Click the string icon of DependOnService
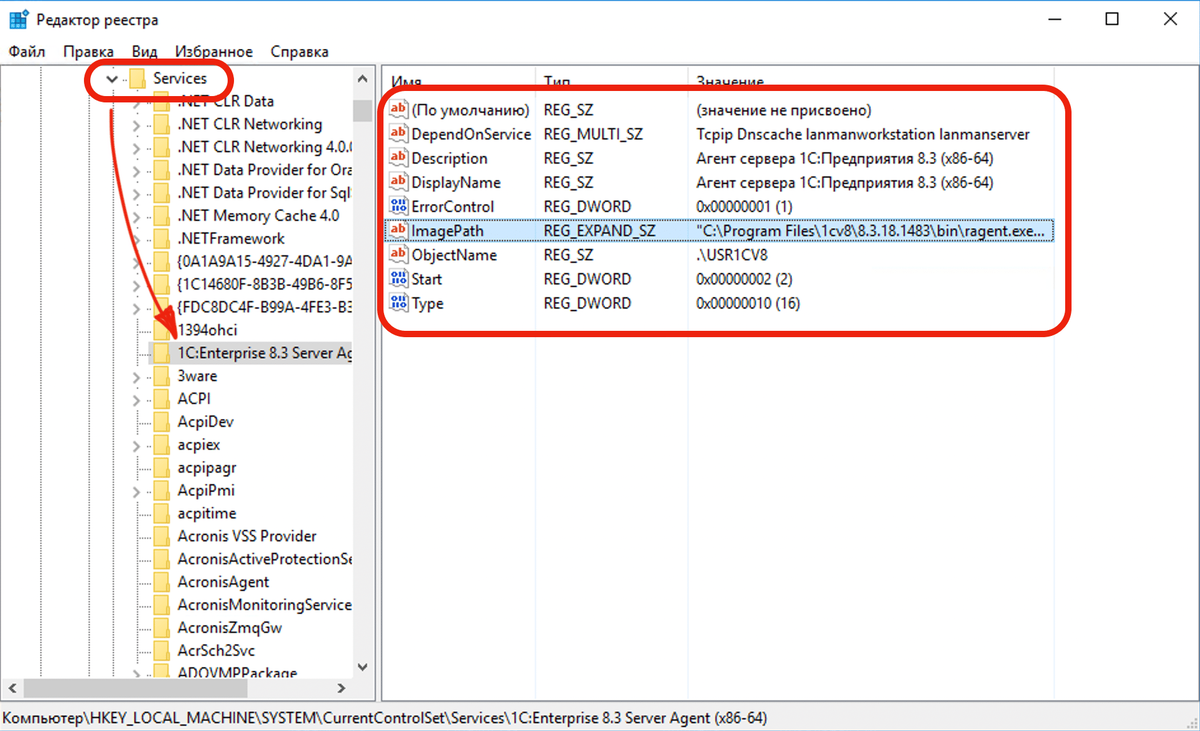This screenshot has height=731, width=1200. tap(399, 134)
